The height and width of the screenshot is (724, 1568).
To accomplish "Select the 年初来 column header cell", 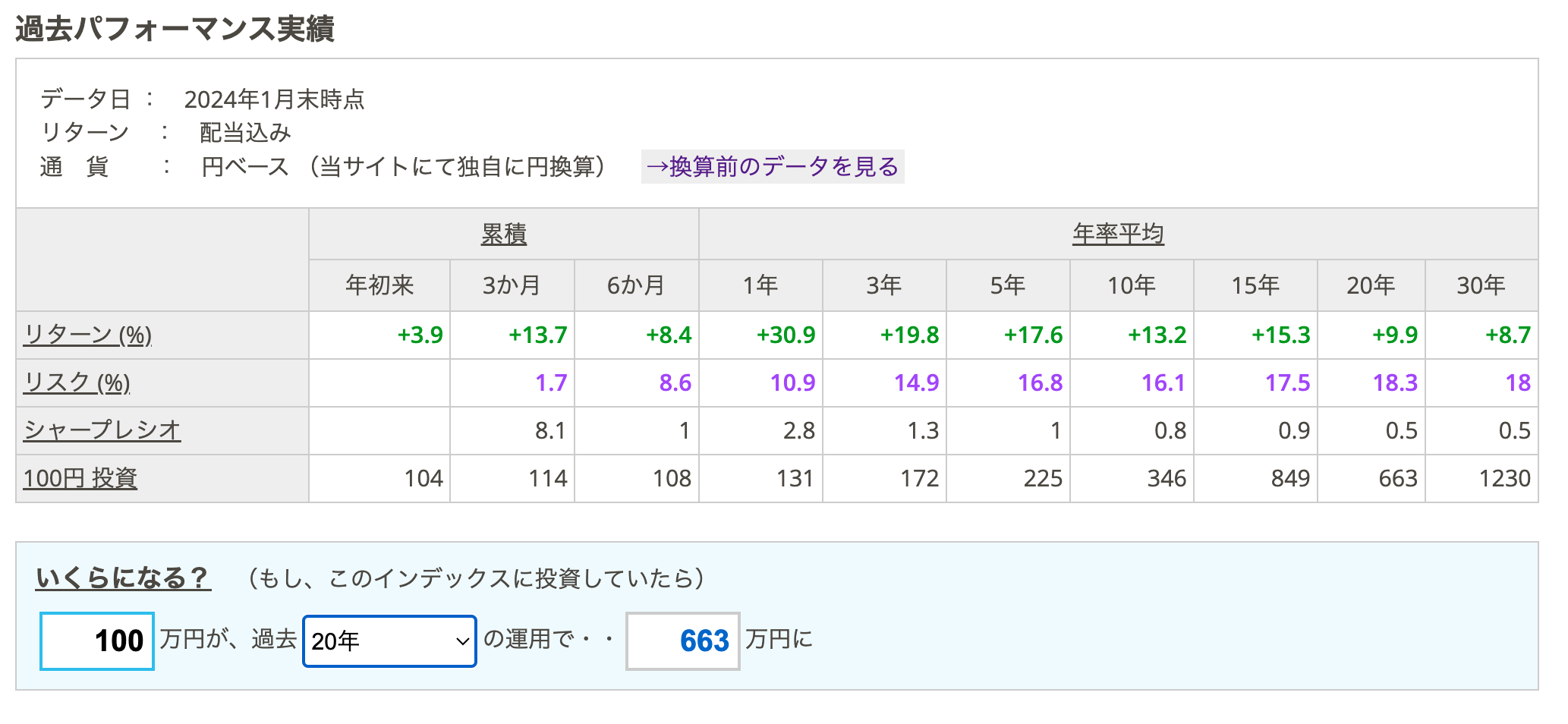I will (379, 285).
